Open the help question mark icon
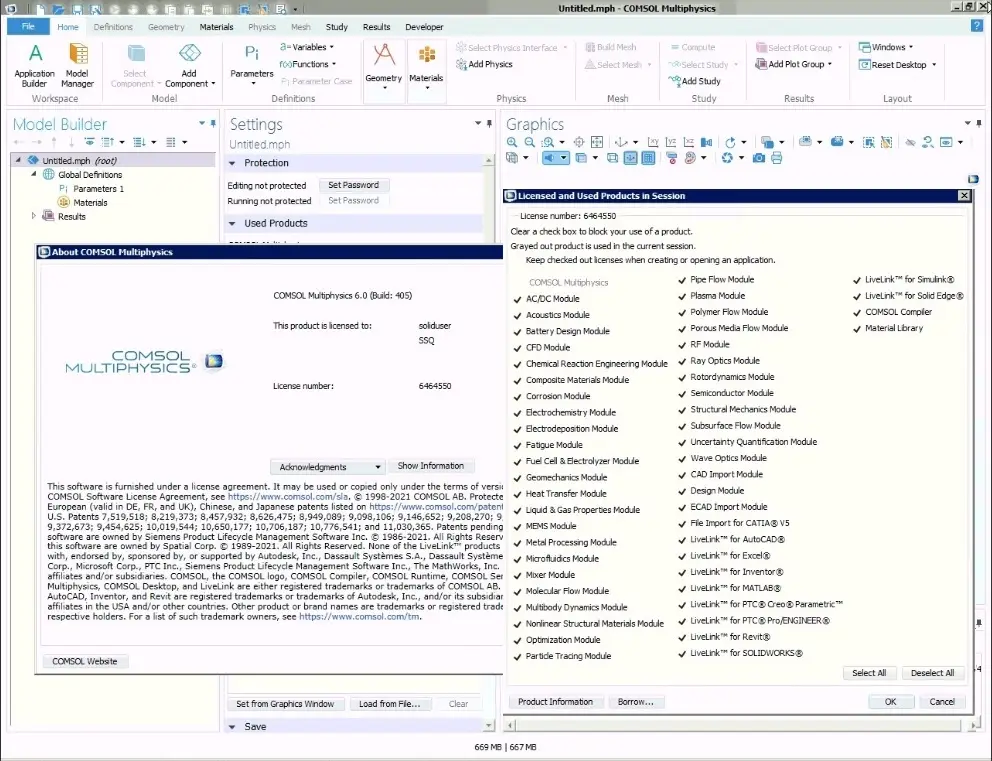Image resolution: width=992 pixels, height=761 pixels. point(977,26)
